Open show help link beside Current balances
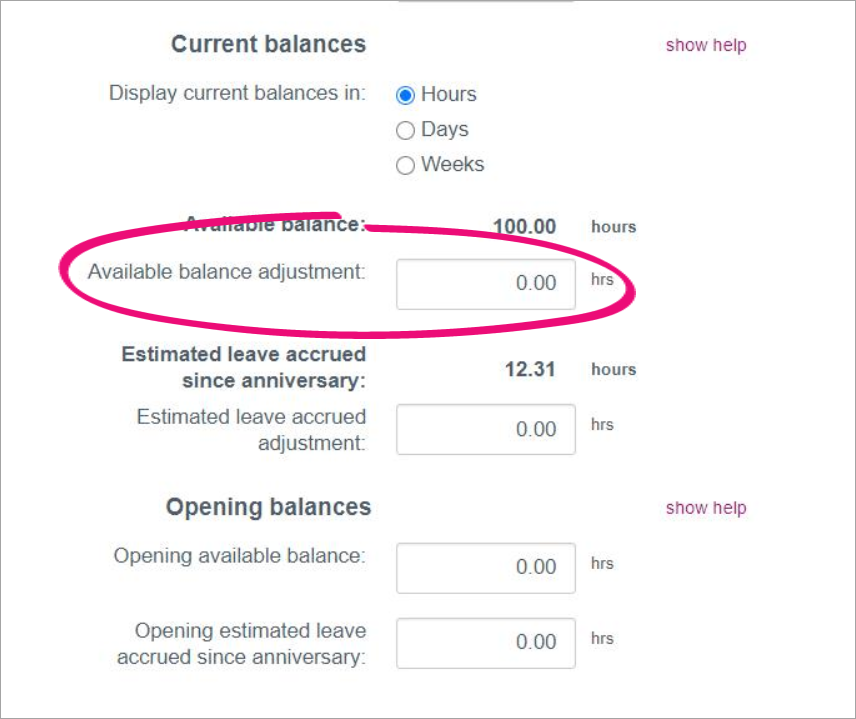This screenshot has width=856, height=719. pos(706,45)
